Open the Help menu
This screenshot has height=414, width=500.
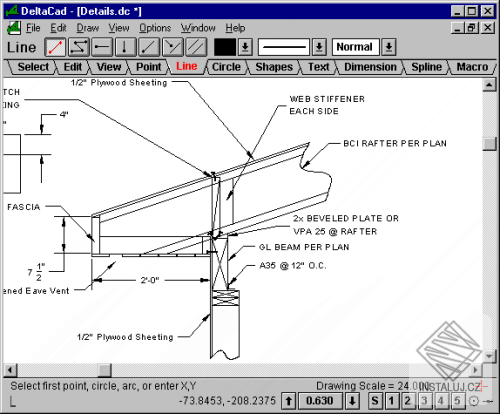tap(235, 28)
